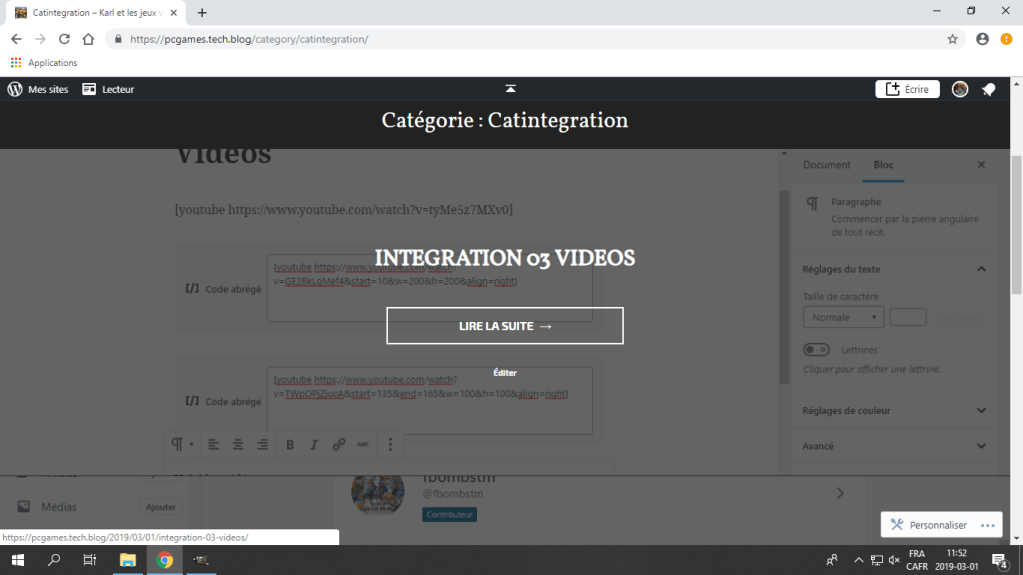Toggle the Lettrines drop cap switch
This screenshot has width=1023, height=575.
[817, 350]
